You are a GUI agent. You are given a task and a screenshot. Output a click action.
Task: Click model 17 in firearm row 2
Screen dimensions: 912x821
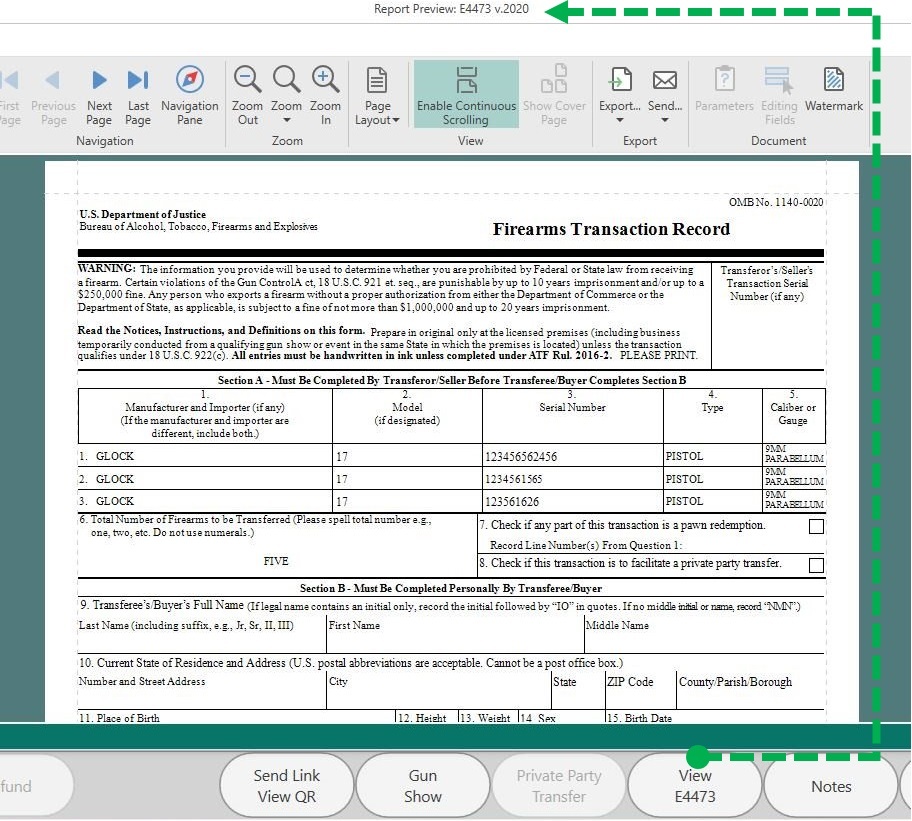342,480
